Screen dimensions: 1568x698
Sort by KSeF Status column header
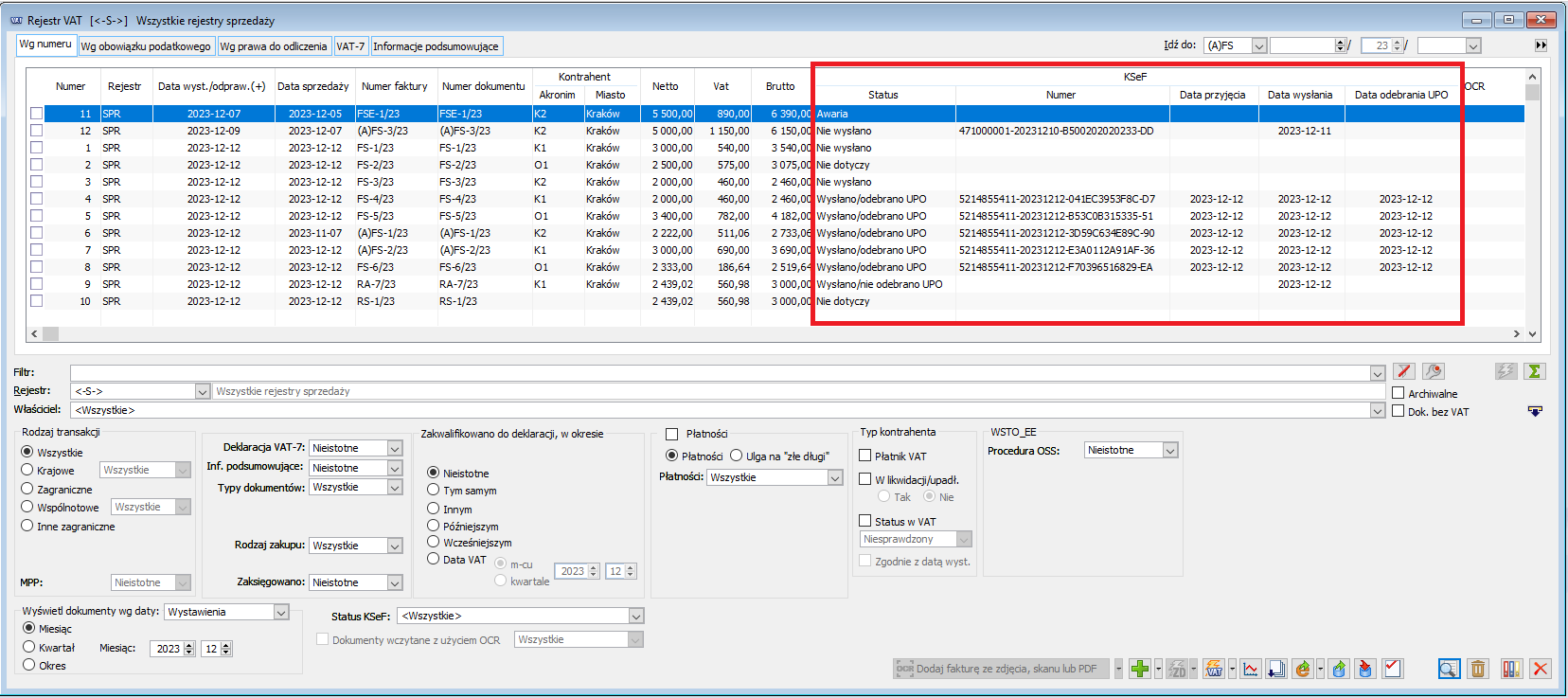click(x=883, y=95)
